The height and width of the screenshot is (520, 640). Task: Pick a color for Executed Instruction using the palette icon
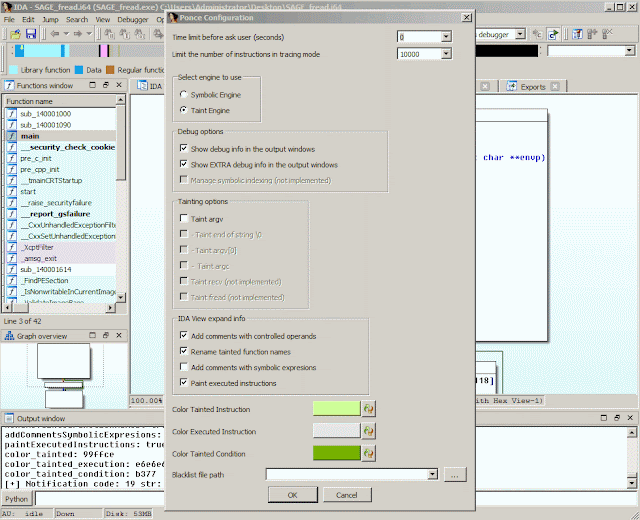369,431
